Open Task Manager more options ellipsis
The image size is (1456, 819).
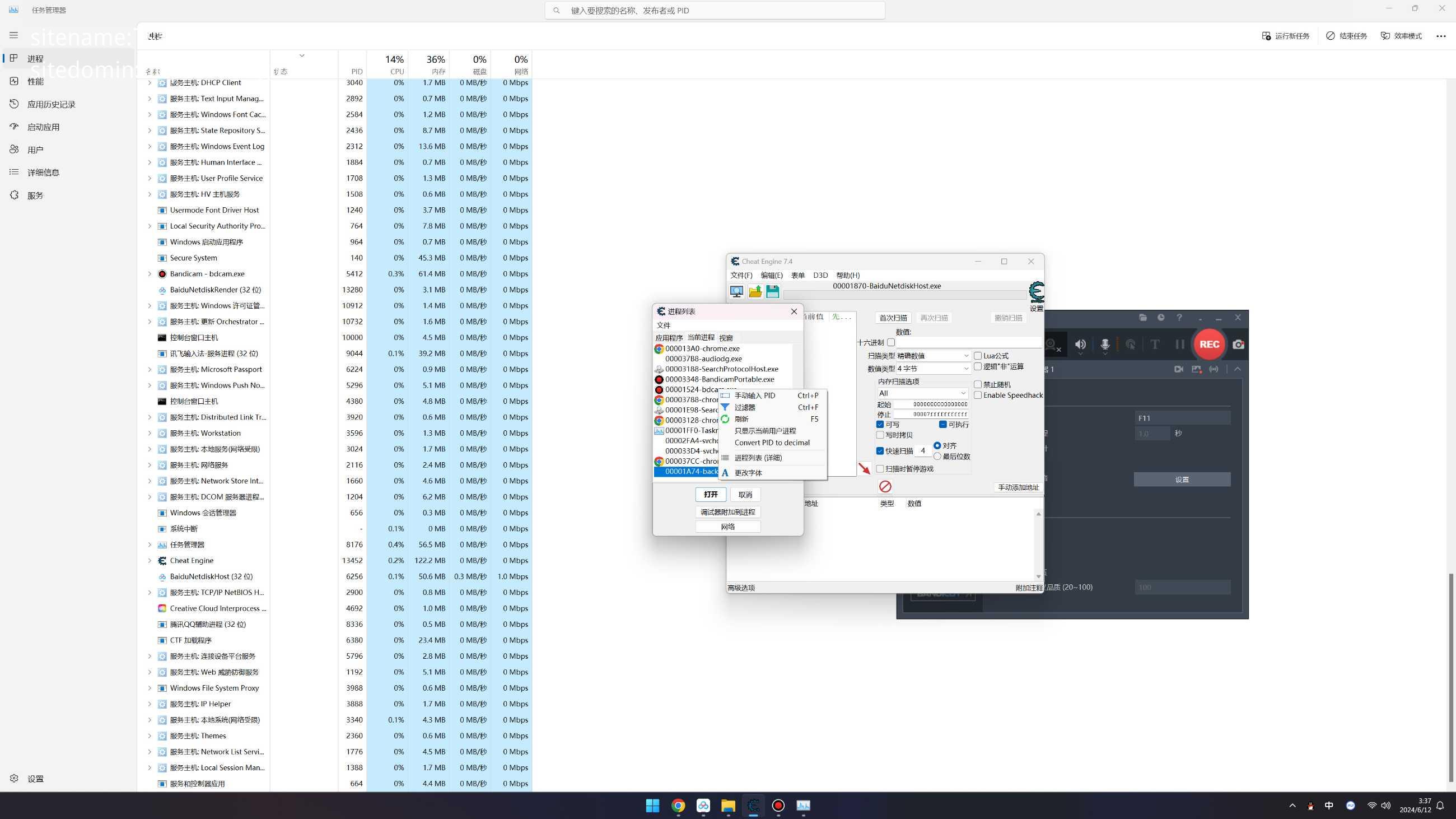(x=1441, y=36)
